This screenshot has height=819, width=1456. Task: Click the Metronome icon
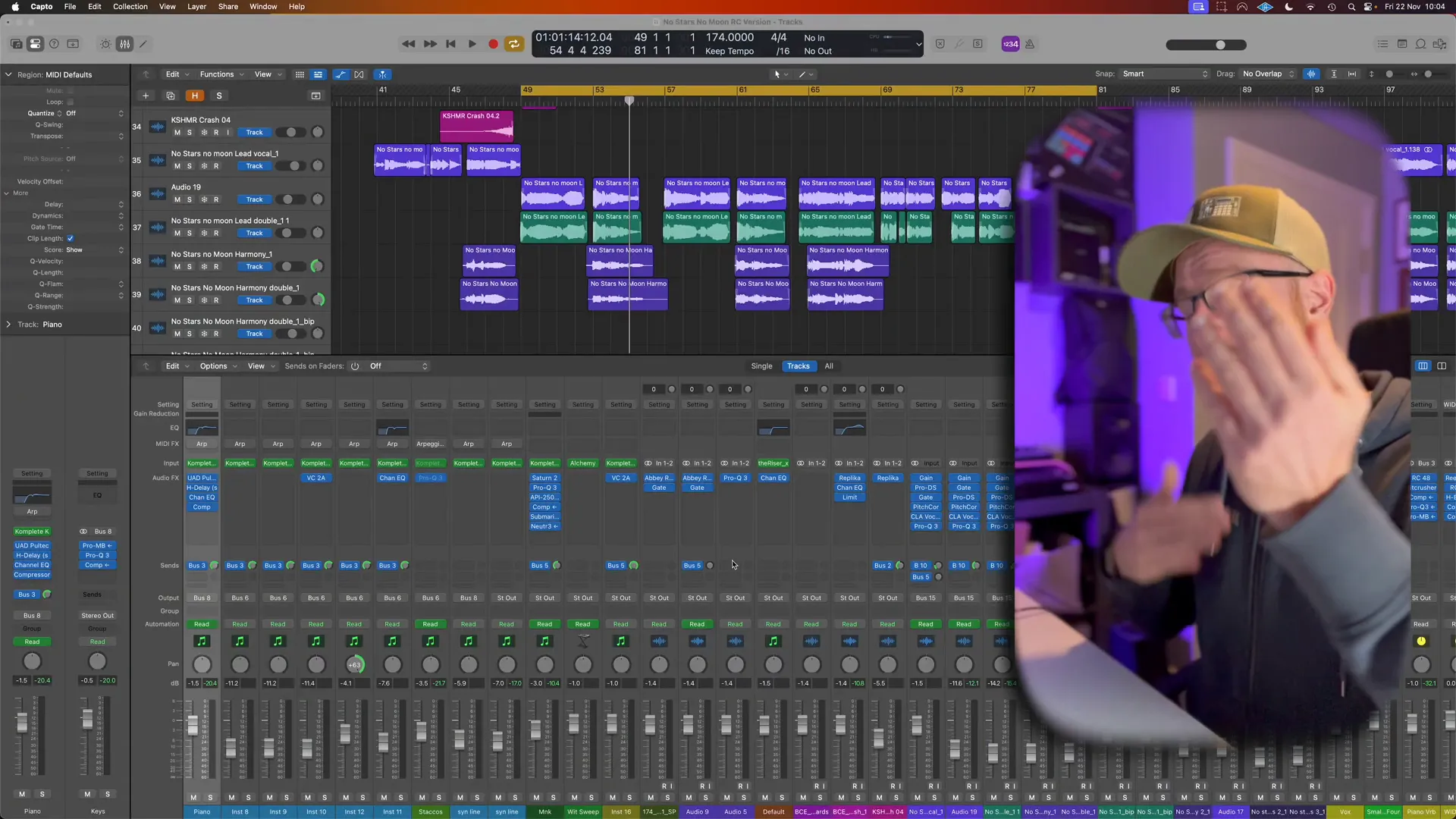coord(1030,44)
